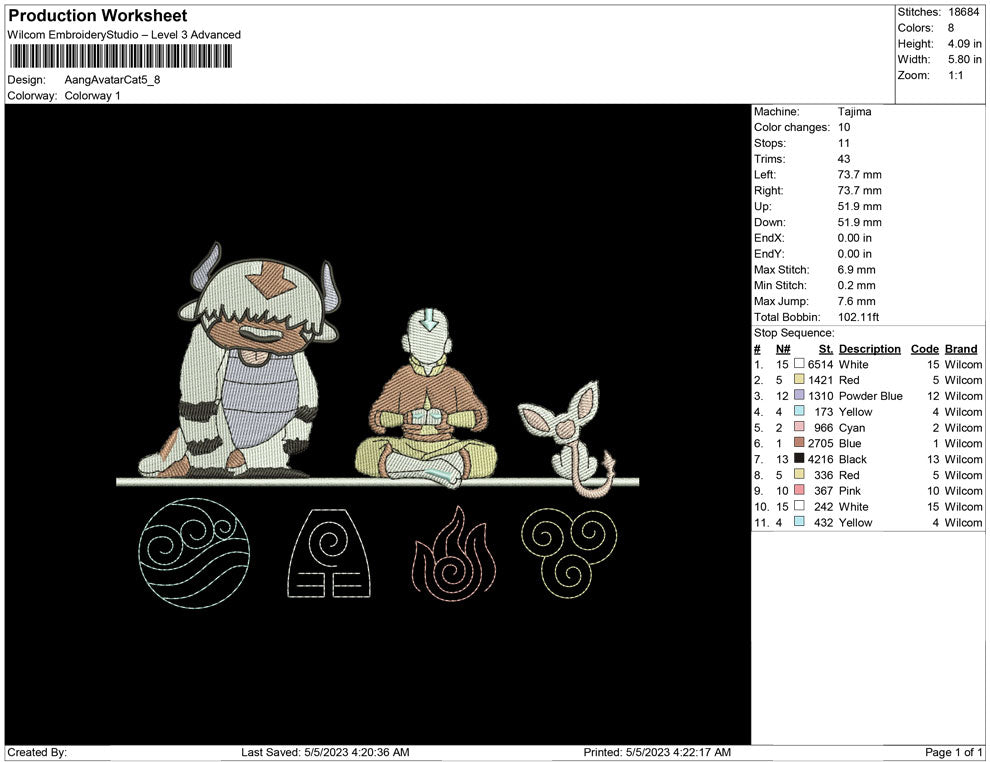Click the Height value 4.09 in
This screenshot has height=762, width=990.
point(964,44)
